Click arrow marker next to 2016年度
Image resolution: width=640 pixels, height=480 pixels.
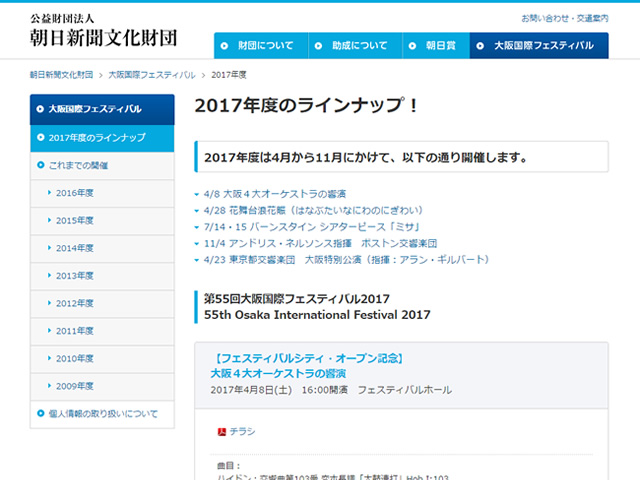point(49,192)
